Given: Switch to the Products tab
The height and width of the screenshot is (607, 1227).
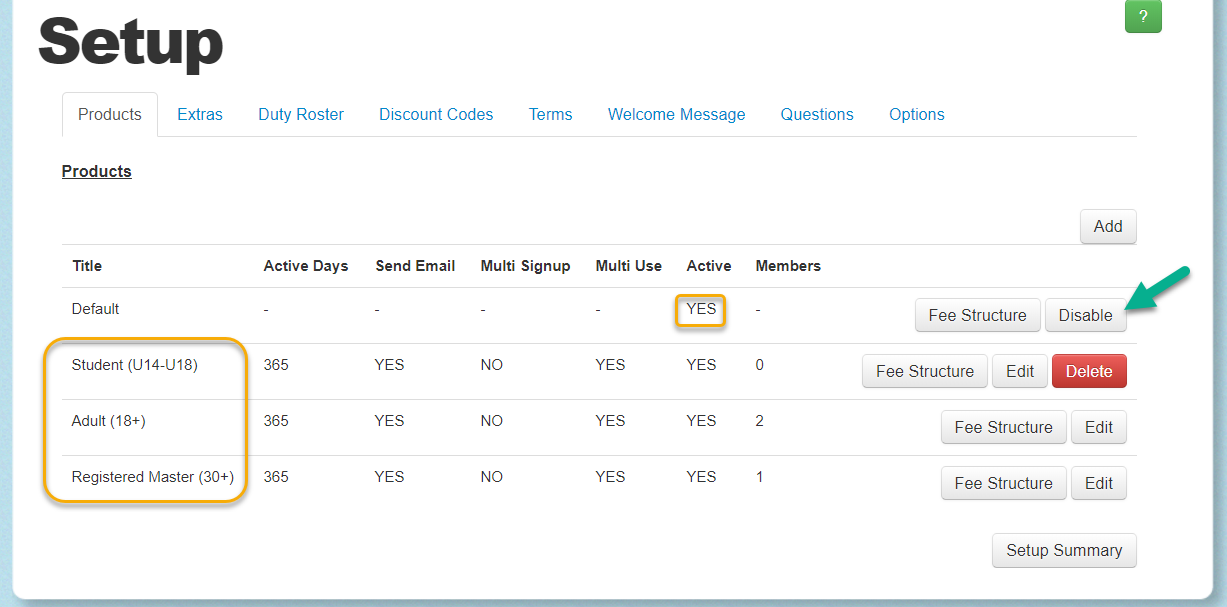Looking at the screenshot, I should (x=110, y=114).
